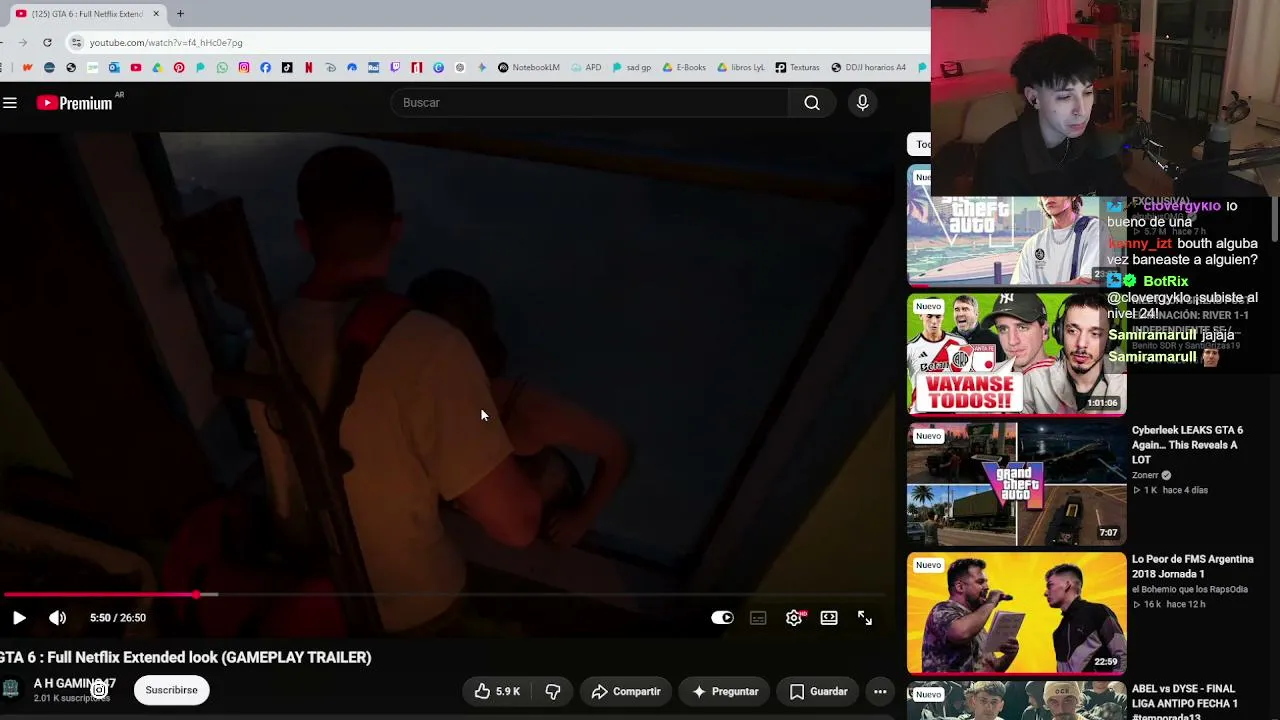The width and height of the screenshot is (1280, 720).
Task: Open the Zonerr channel name
Action: click(x=1145, y=475)
